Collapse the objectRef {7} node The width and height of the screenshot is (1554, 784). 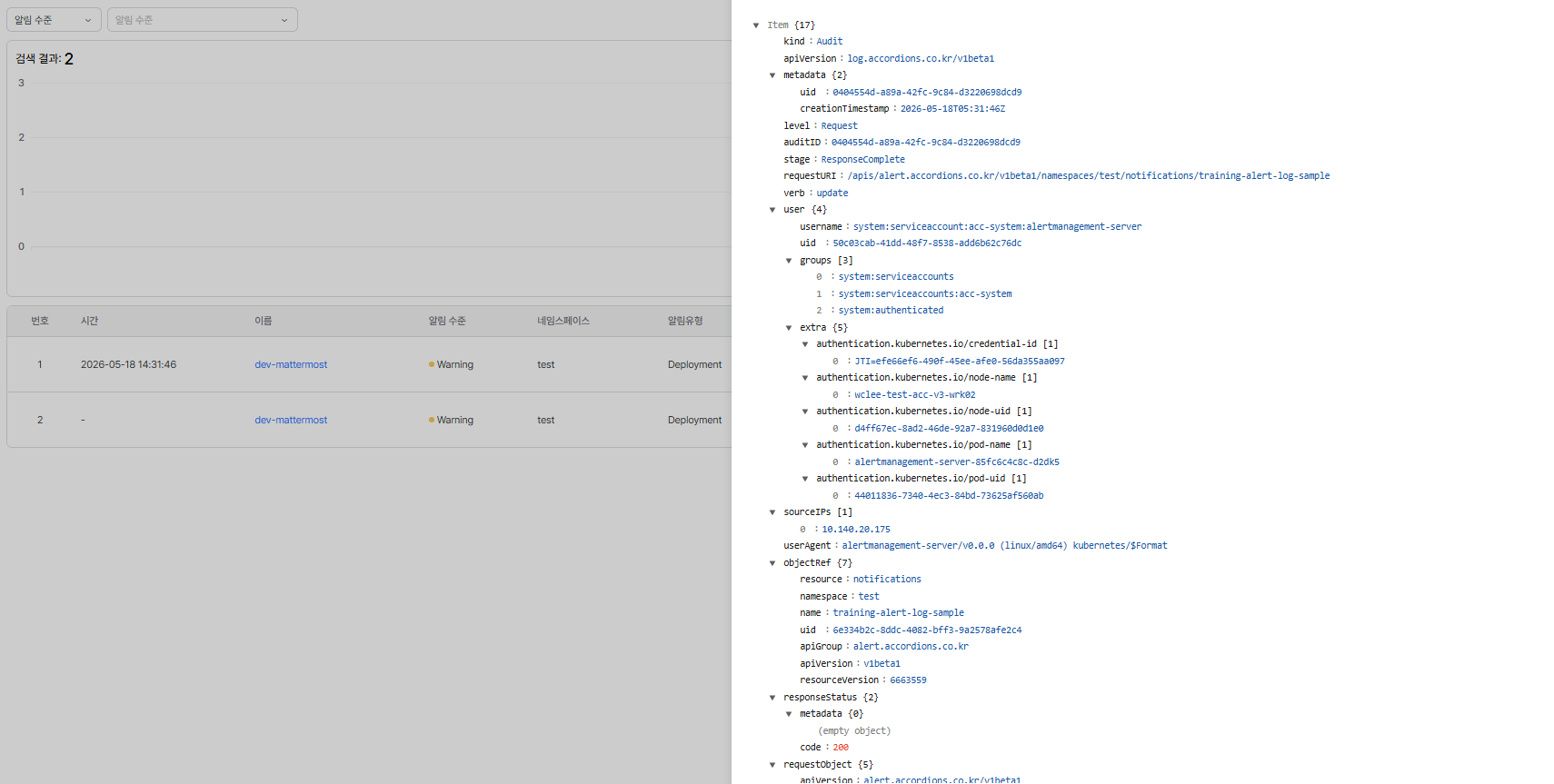pos(772,563)
